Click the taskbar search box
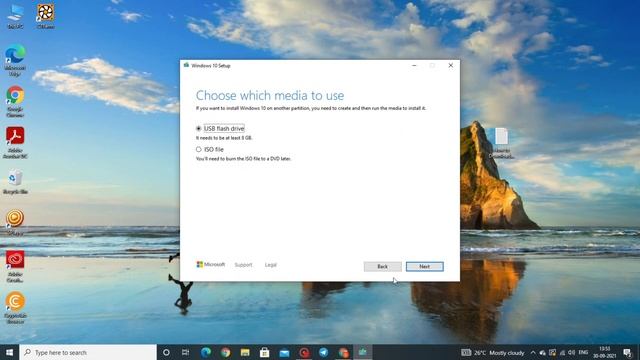Image resolution: width=640 pixels, height=360 pixels. pyautogui.click(x=88, y=352)
